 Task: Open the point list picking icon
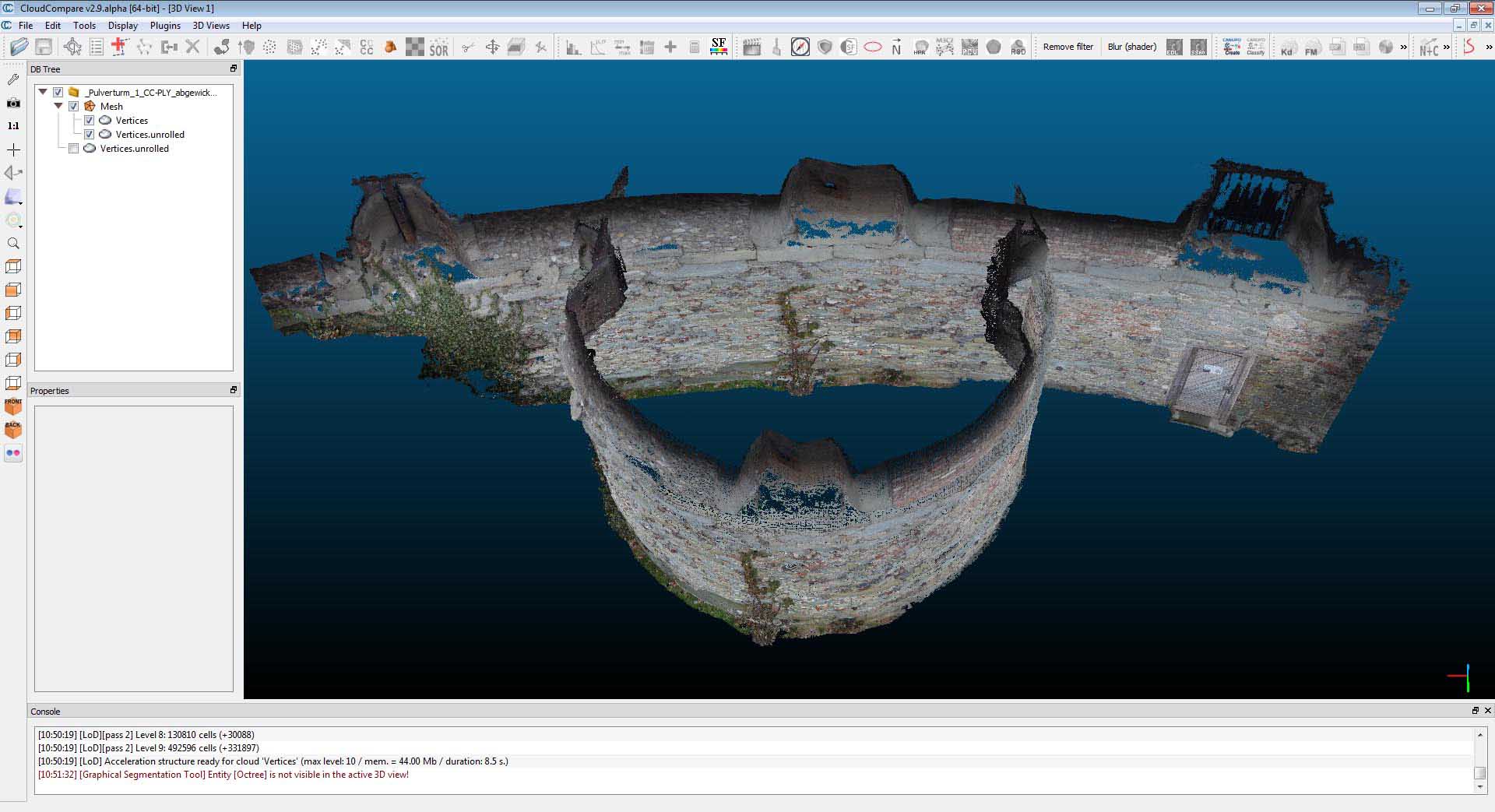pyautogui.click(x=97, y=47)
